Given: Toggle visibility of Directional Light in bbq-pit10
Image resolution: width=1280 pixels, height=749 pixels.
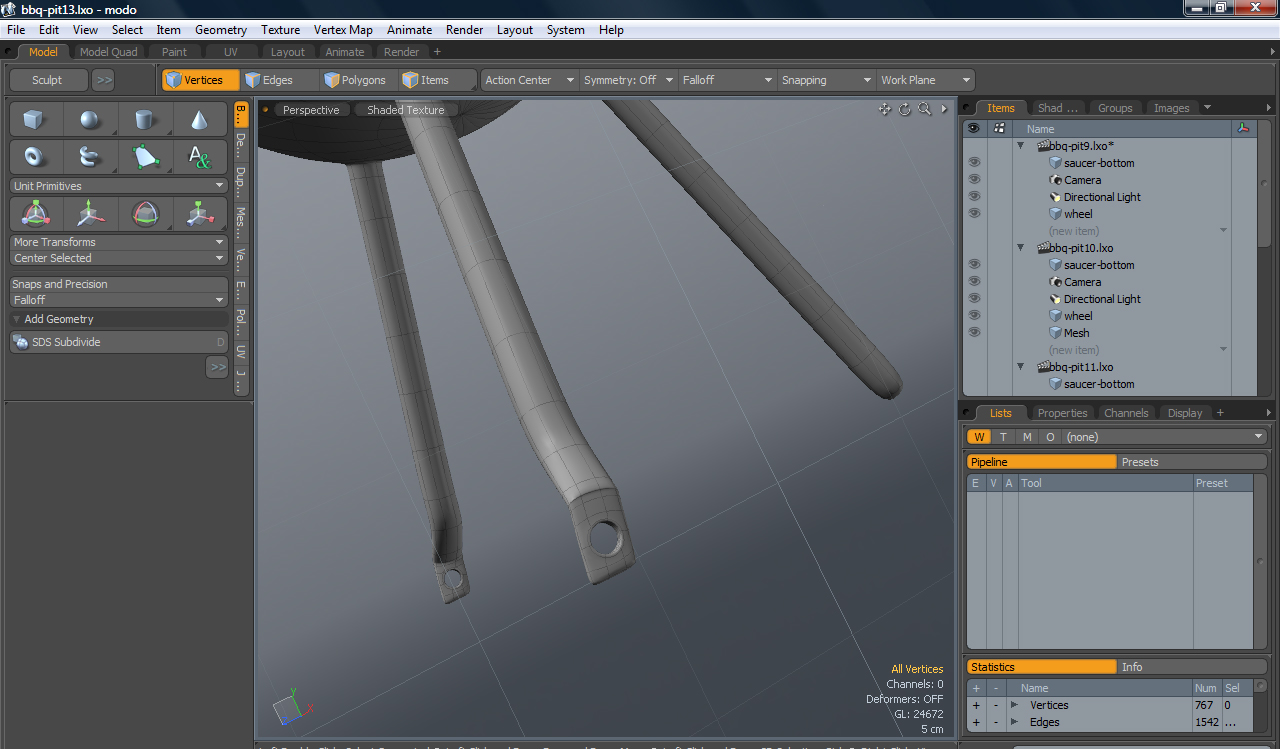Looking at the screenshot, I should [974, 299].
